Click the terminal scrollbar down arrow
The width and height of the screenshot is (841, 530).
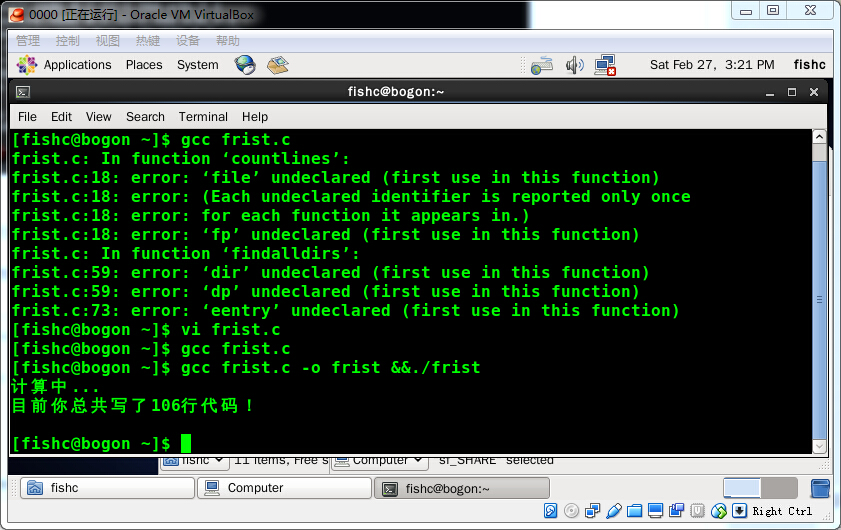[819, 446]
